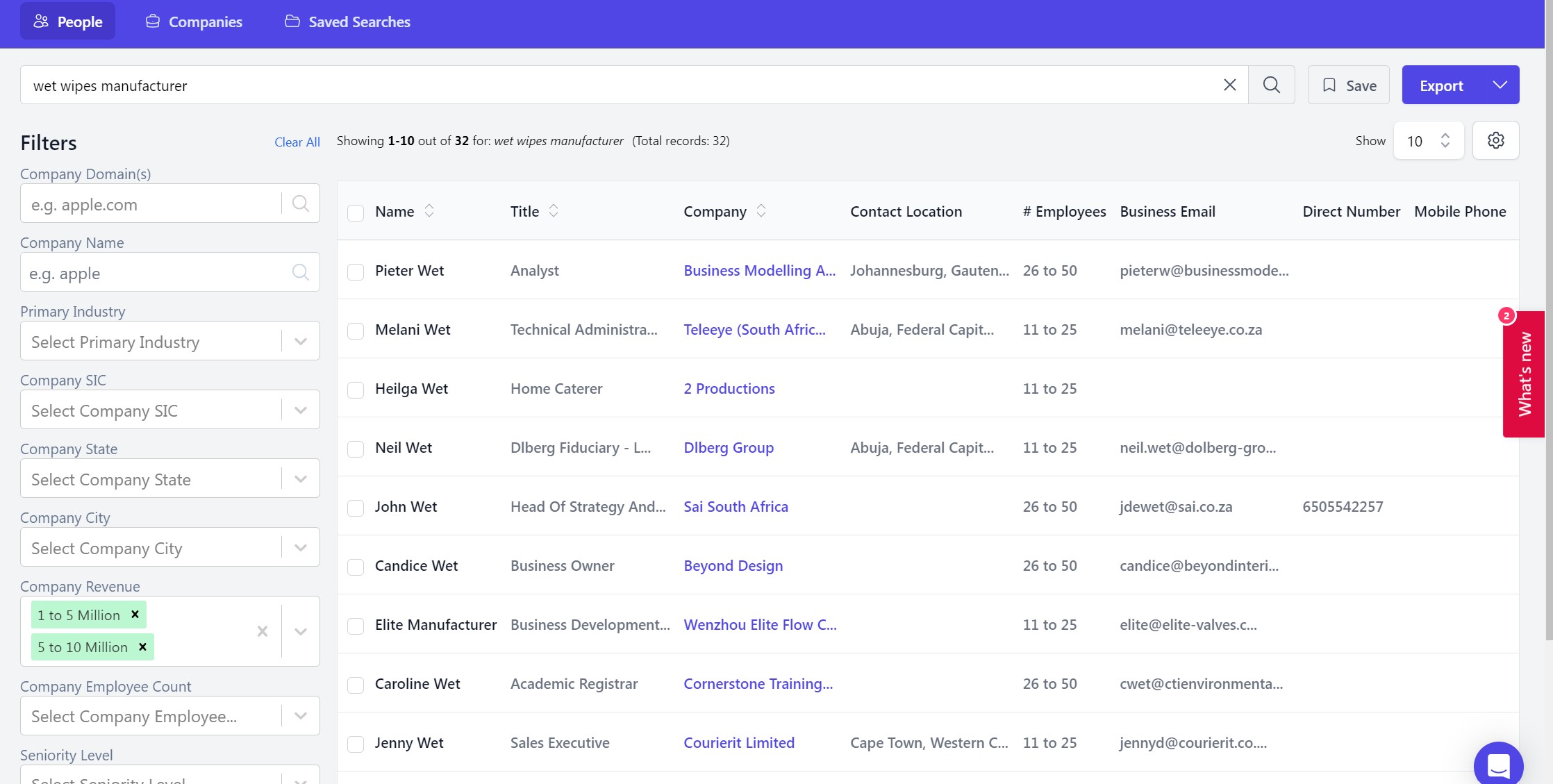Open the What's new side panel
Image resolution: width=1553 pixels, height=784 pixels.
click(1524, 374)
